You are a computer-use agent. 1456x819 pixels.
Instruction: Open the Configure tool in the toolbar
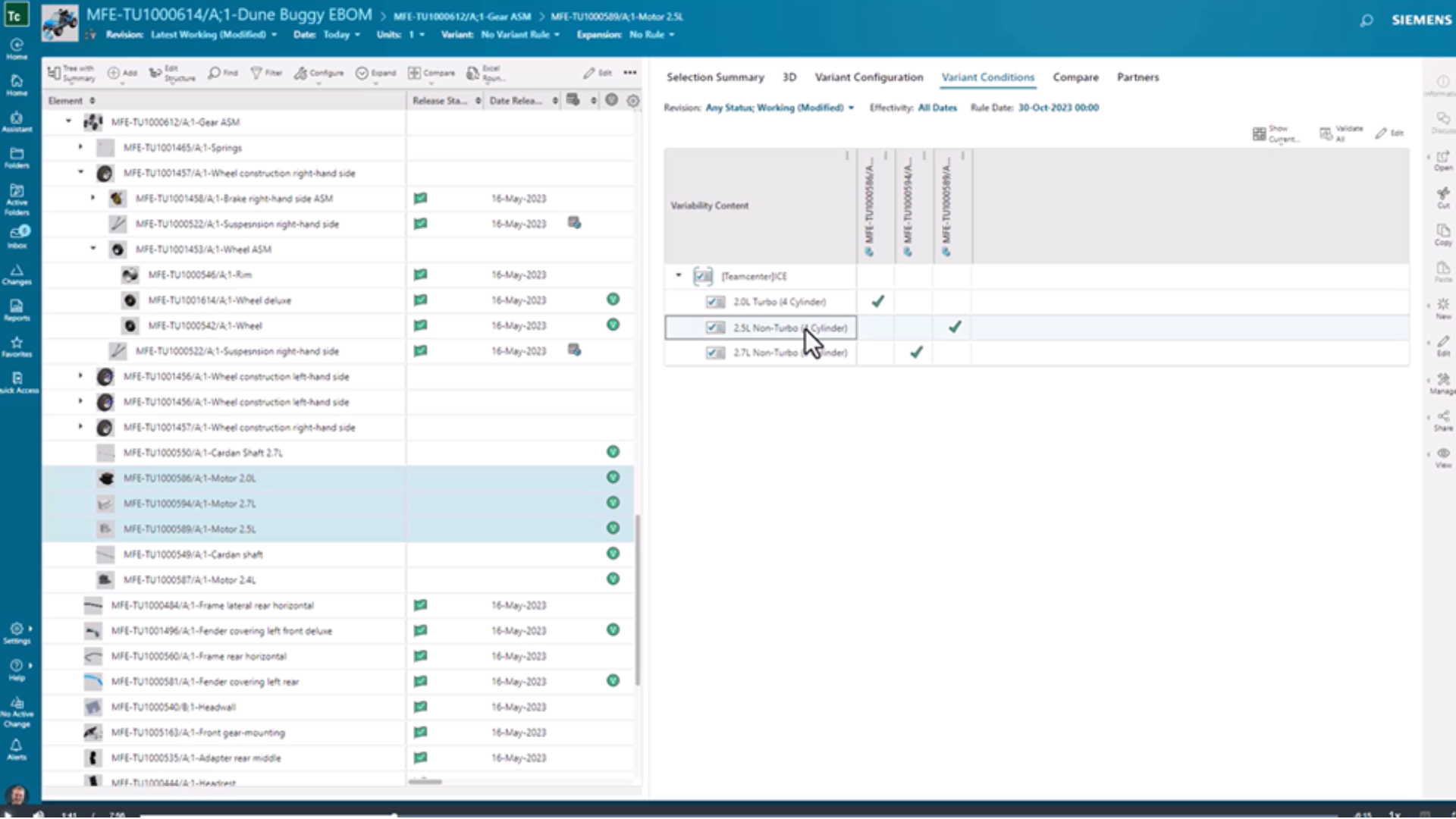click(319, 73)
